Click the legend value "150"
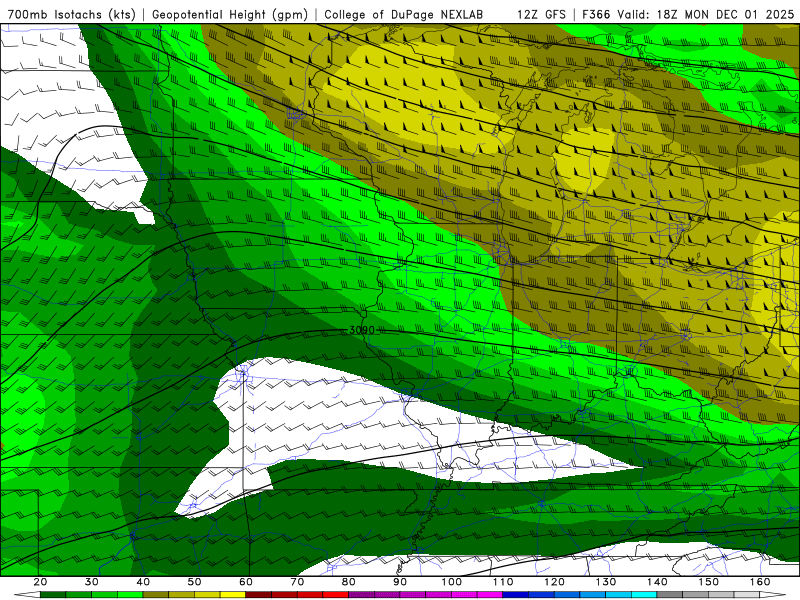Screen dimensions: 800x600 (x=709, y=582)
